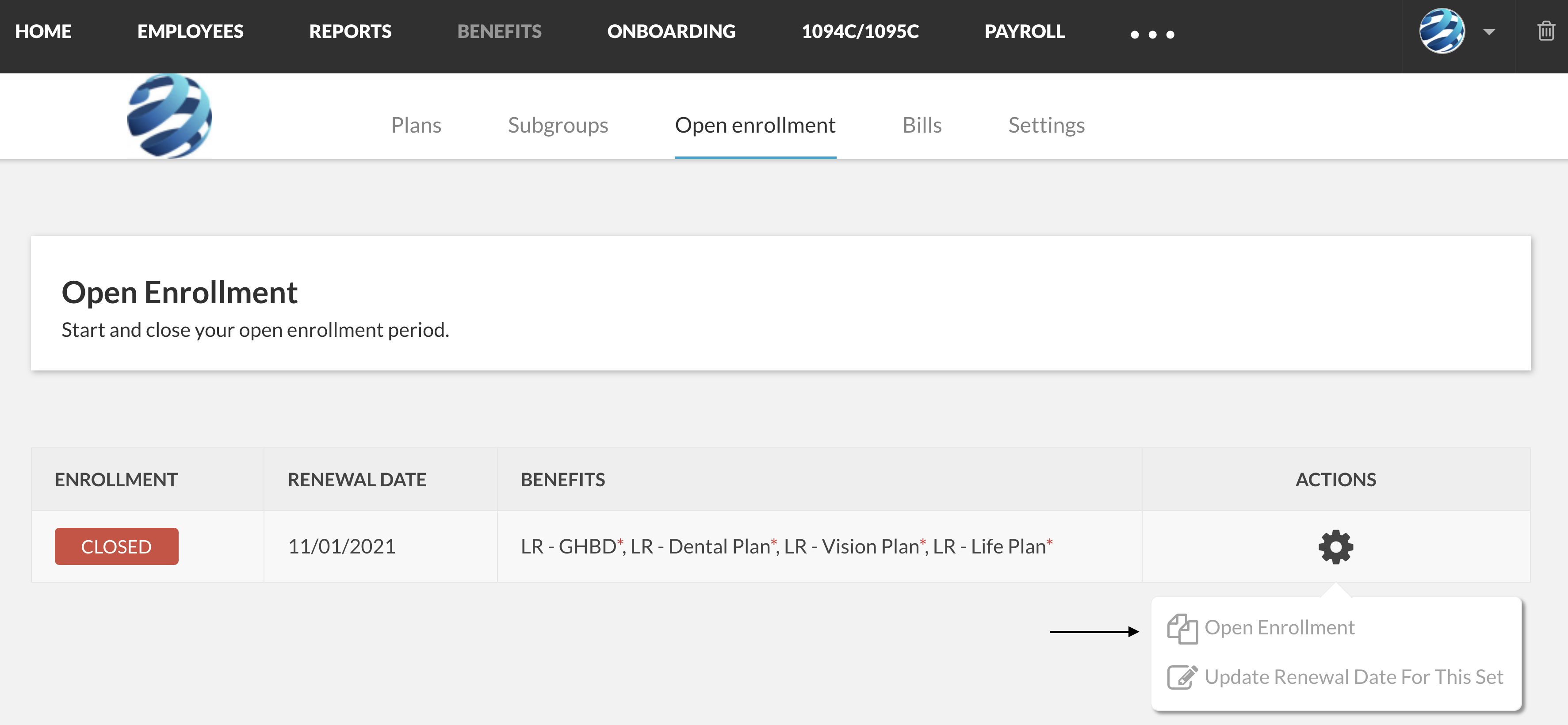The image size is (1568, 725).
Task: Open the Reports menu
Action: [x=350, y=31]
